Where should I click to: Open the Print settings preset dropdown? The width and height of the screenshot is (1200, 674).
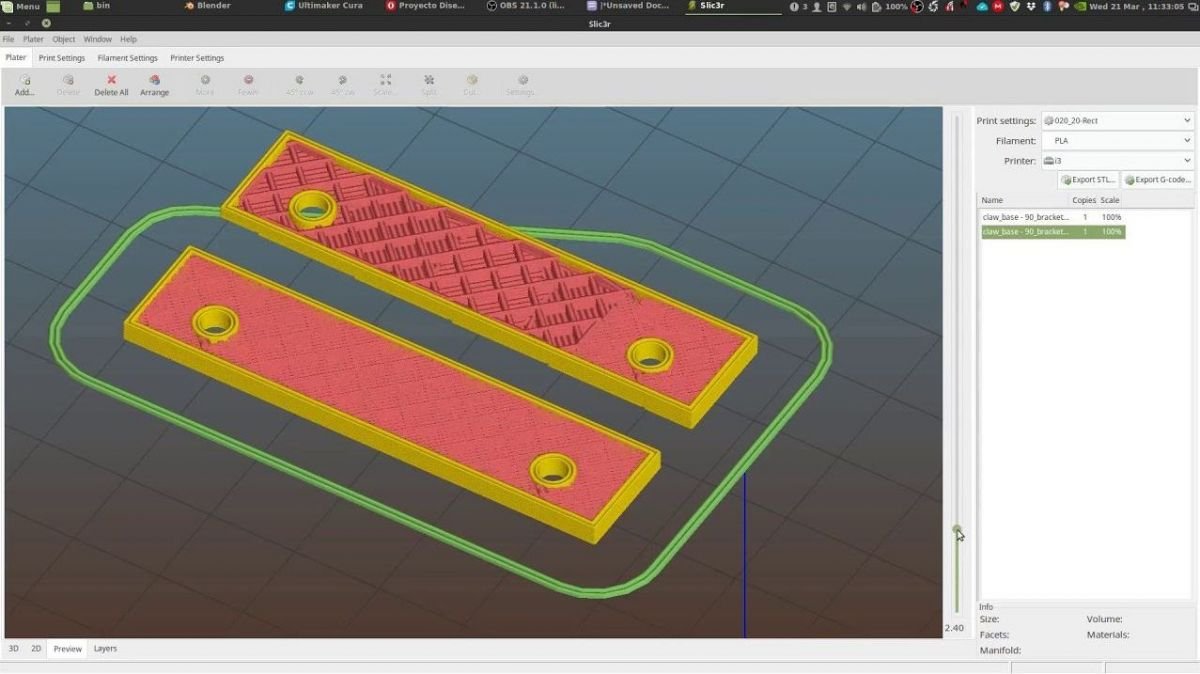coord(1117,121)
